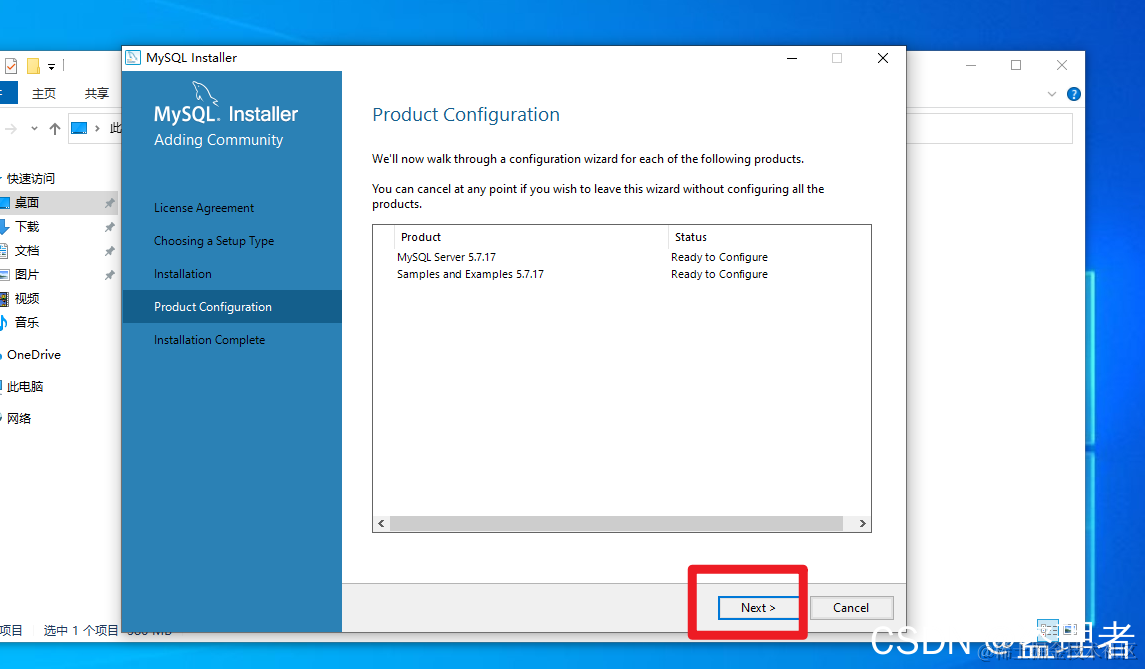Click the horizontal scrollbar right arrow
Screen dimensions: 1145x669
862,524
